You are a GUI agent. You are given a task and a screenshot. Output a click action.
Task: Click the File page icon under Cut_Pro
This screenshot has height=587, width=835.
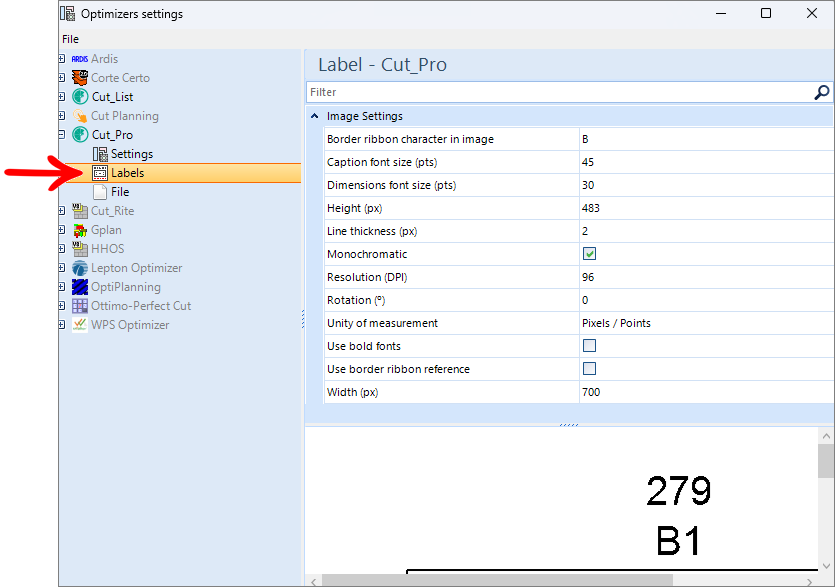[100, 192]
